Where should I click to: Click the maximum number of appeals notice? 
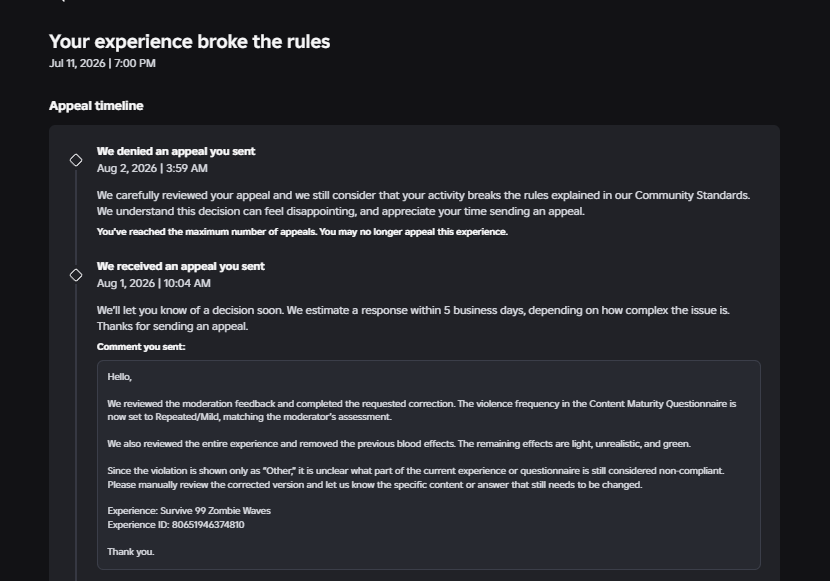(302, 232)
